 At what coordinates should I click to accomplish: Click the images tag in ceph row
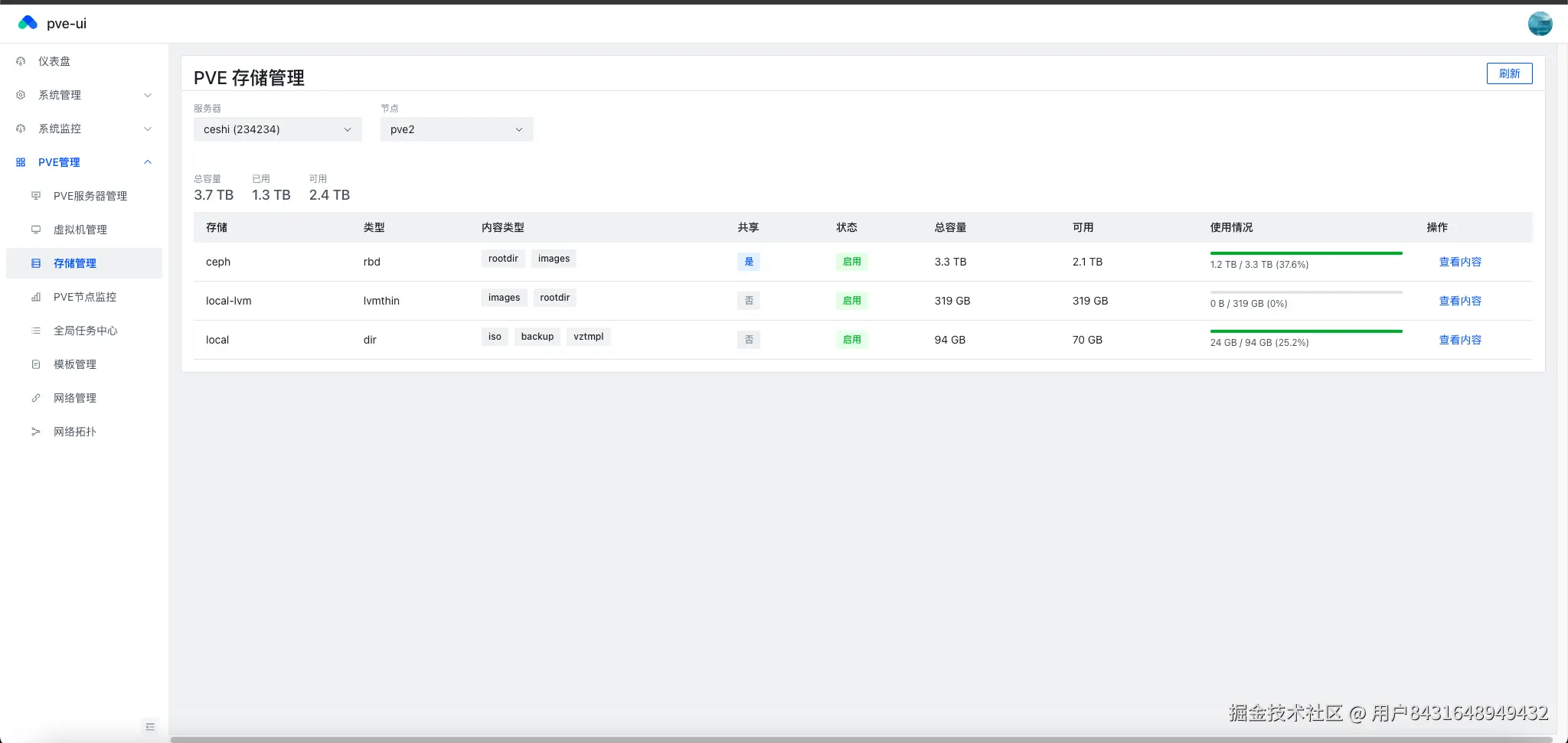coord(554,259)
